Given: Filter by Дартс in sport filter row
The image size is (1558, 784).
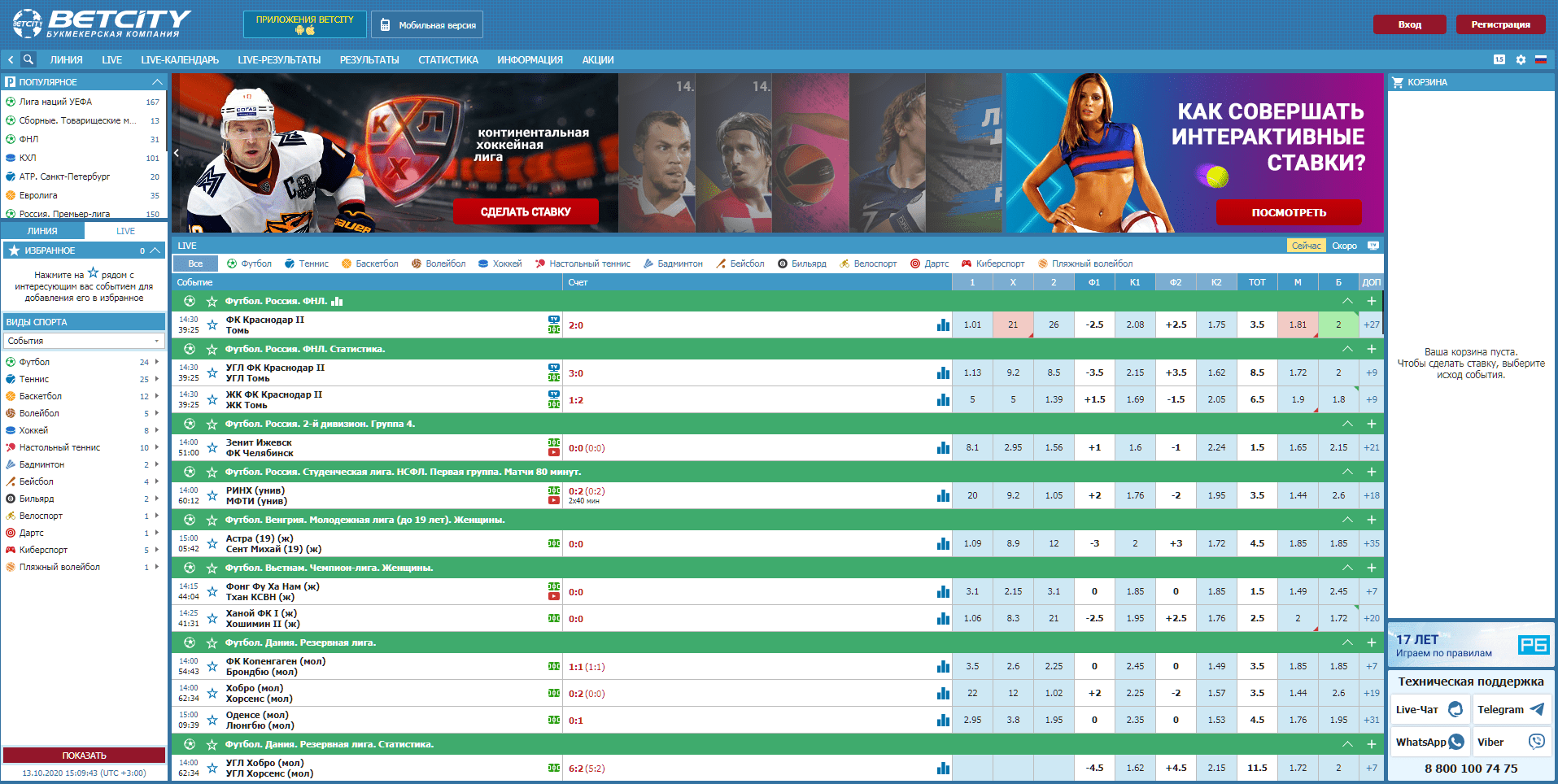Looking at the screenshot, I should [x=929, y=264].
